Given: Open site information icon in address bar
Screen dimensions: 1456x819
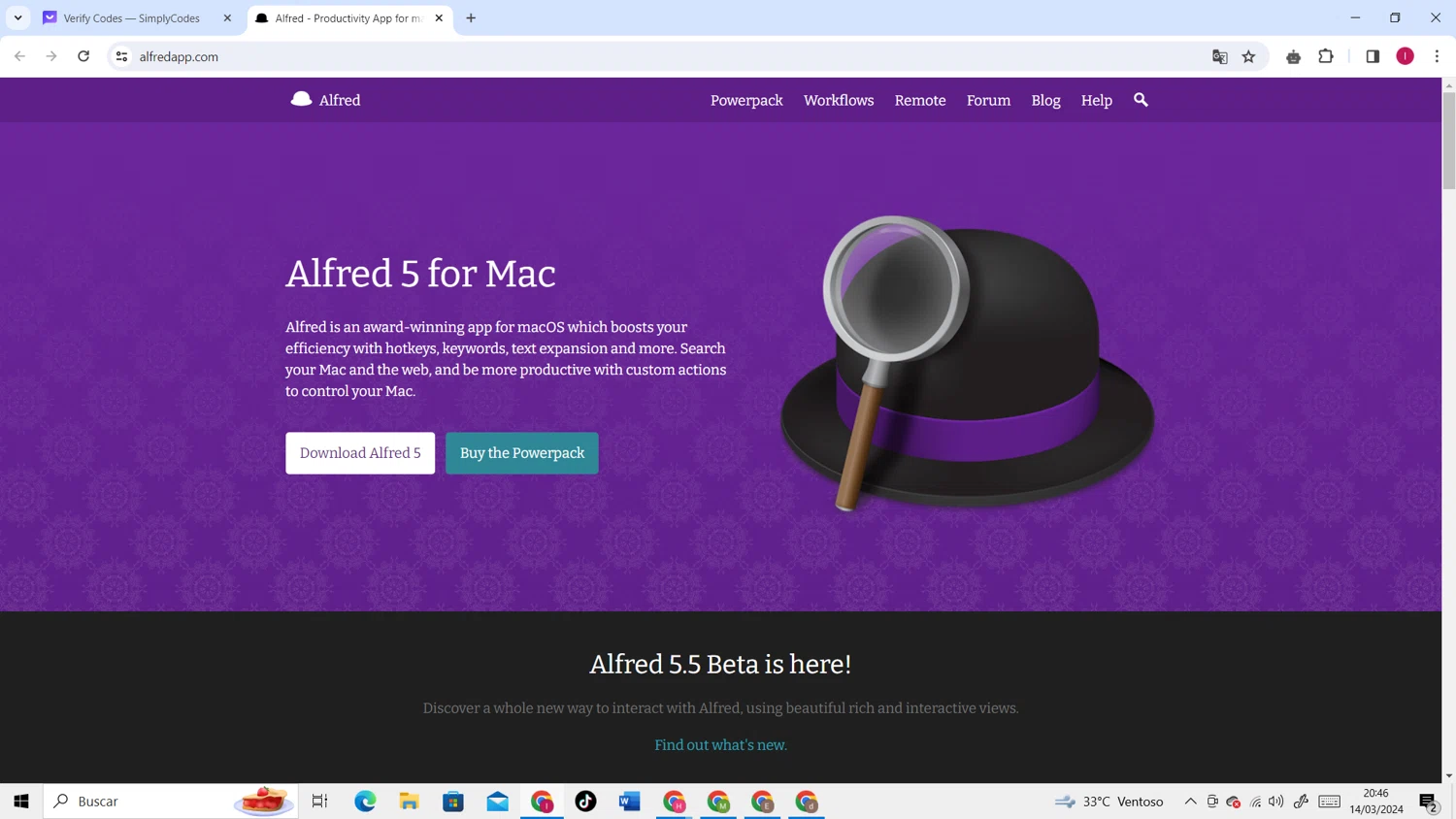Looking at the screenshot, I should tap(121, 56).
